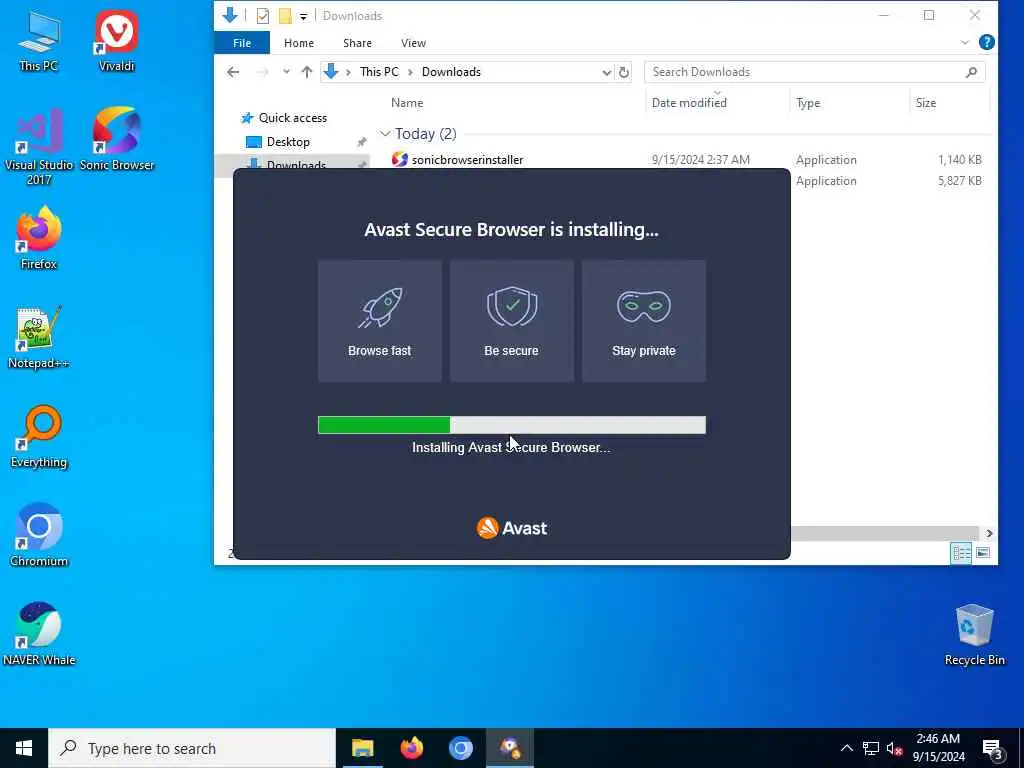Select Quick access in navigation pane
The height and width of the screenshot is (768, 1024).
point(293,118)
